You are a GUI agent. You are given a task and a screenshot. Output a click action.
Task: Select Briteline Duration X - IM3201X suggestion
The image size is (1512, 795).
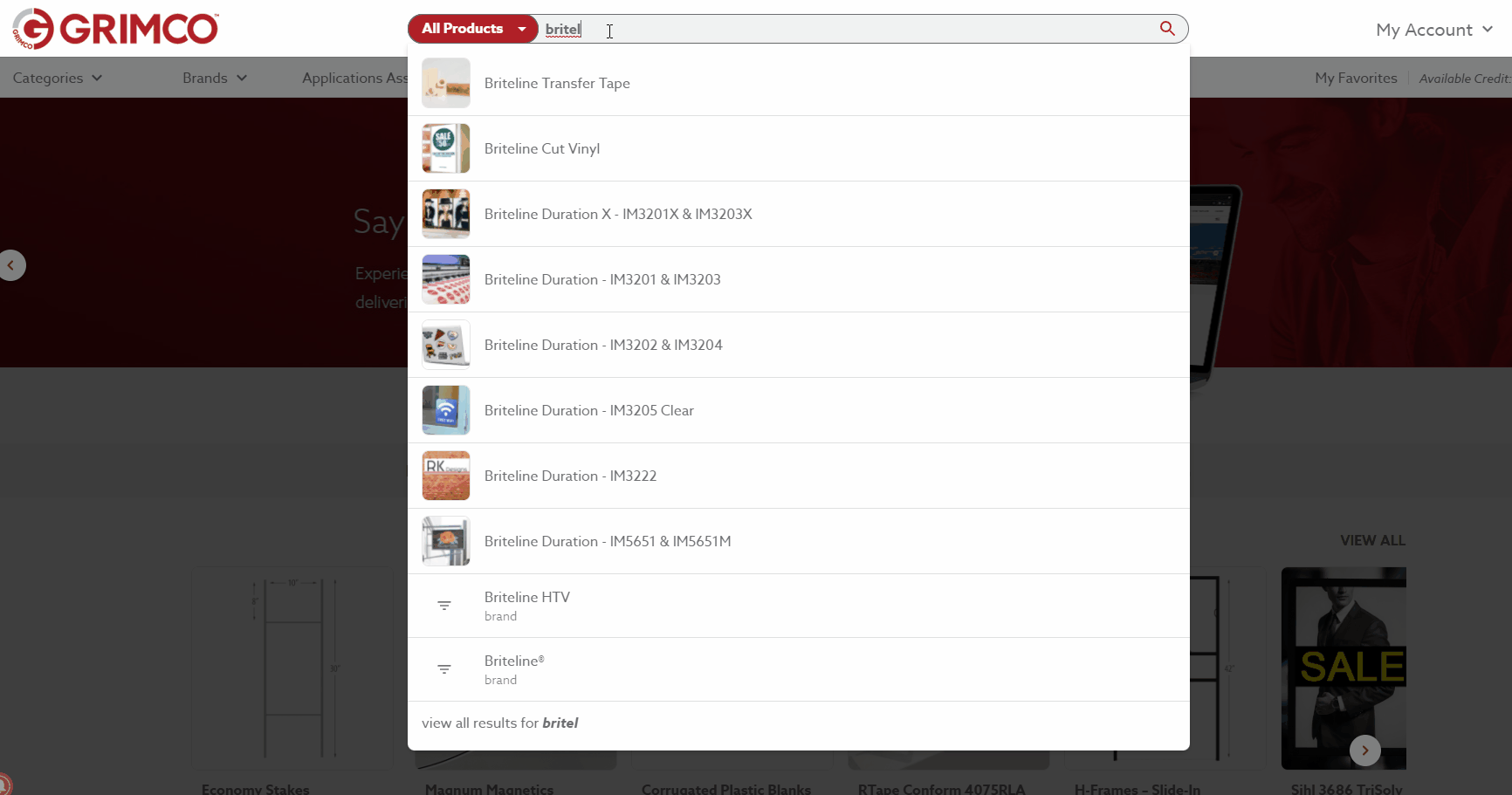(x=617, y=214)
